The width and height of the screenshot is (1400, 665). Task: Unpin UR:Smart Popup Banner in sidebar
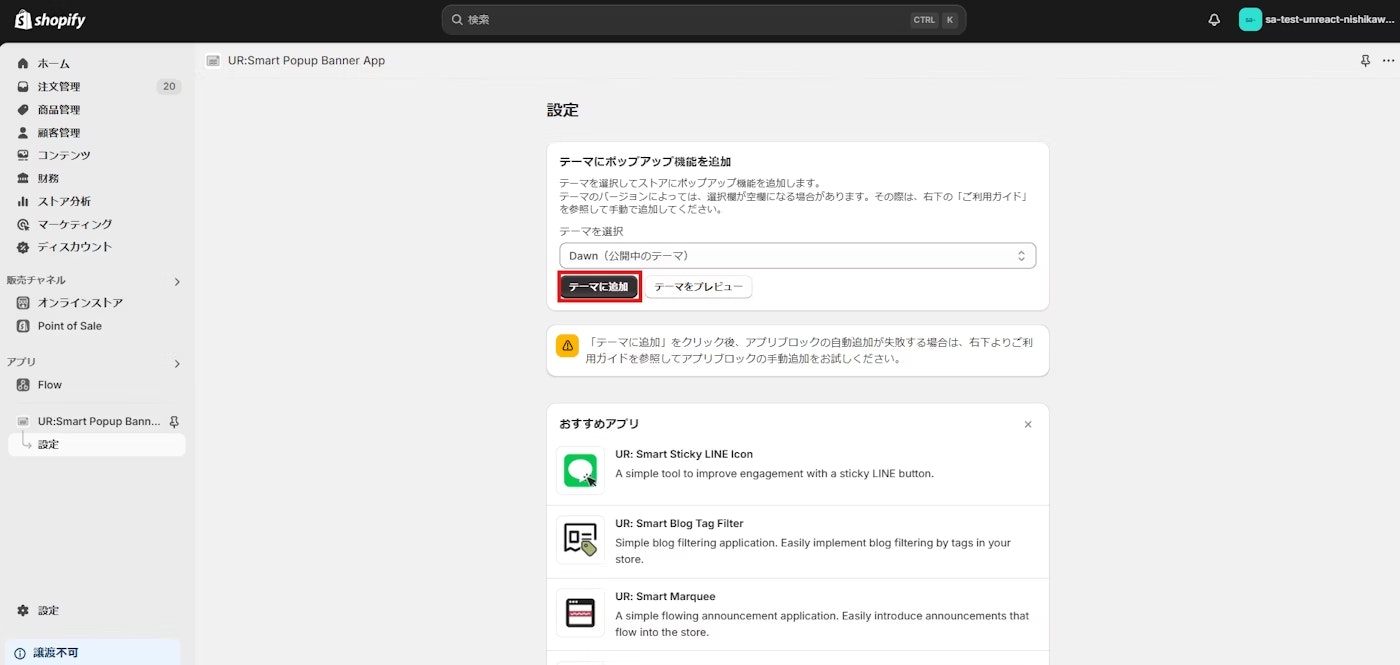click(x=174, y=422)
